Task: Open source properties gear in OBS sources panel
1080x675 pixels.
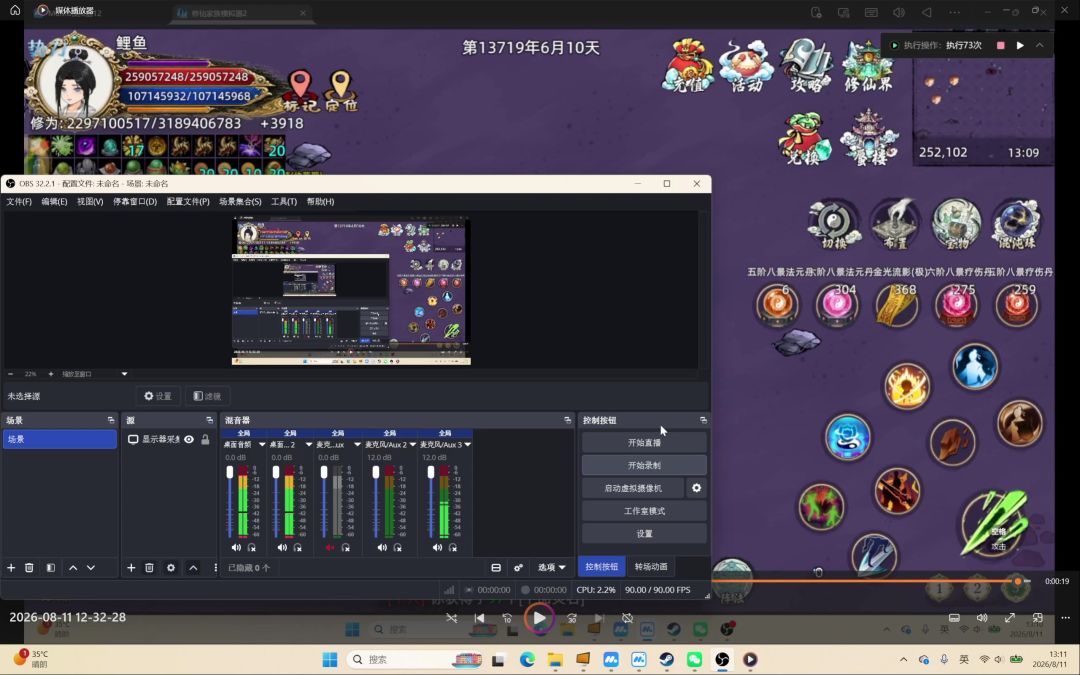Action: click(x=171, y=568)
